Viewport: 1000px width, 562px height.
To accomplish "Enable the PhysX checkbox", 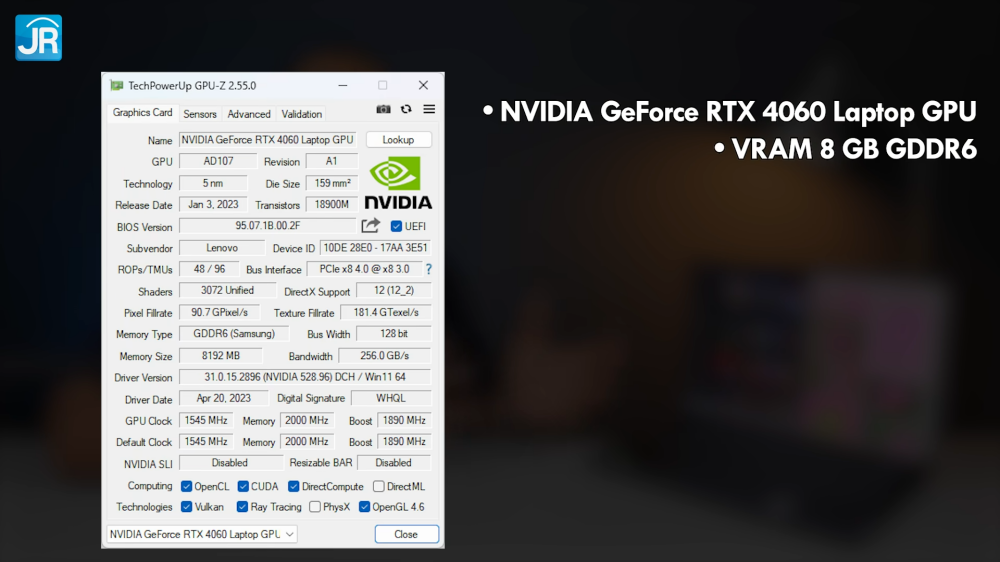I will (315, 507).
